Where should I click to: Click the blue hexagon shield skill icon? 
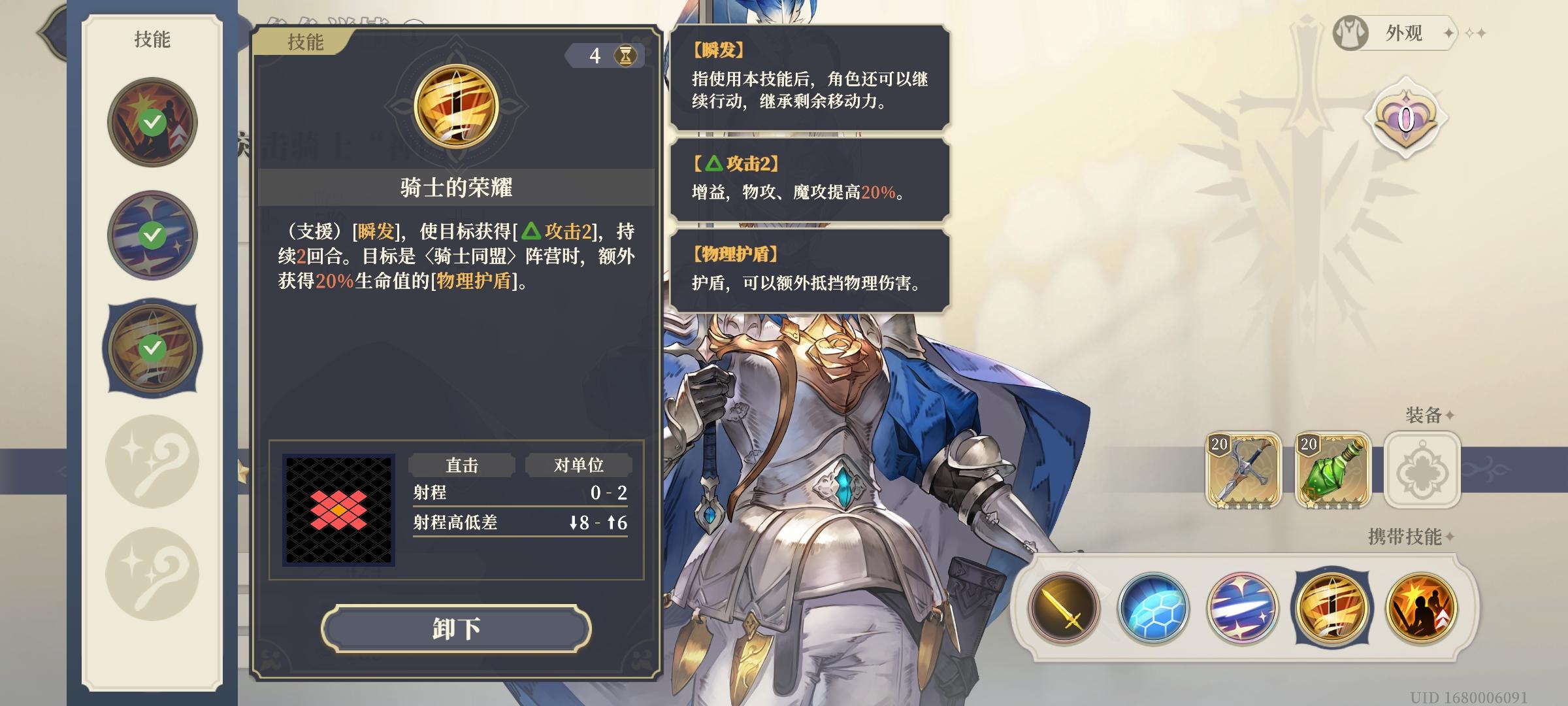[x=1153, y=608]
